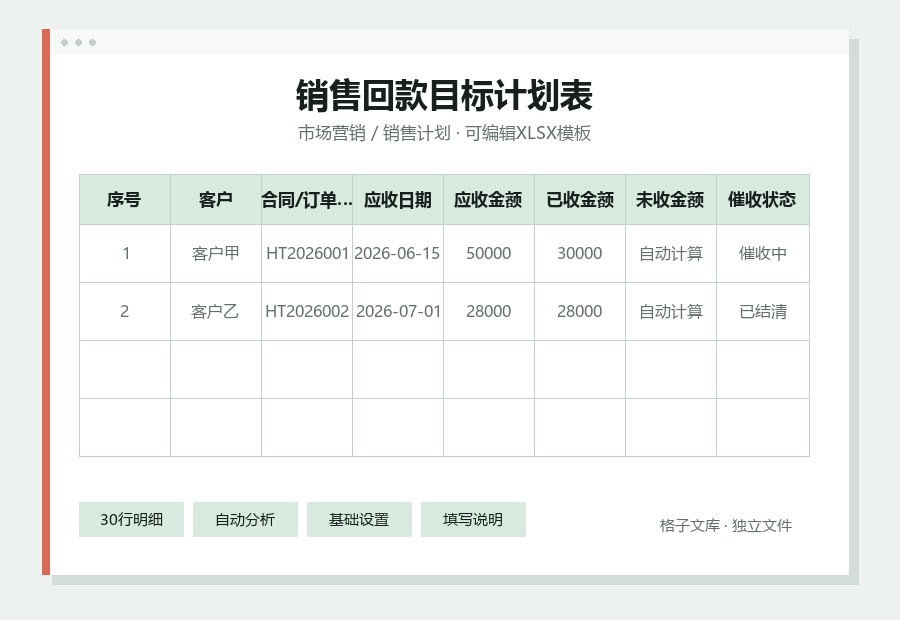Click the 自动分析 tag button
This screenshot has width=900, height=620.
[245, 520]
